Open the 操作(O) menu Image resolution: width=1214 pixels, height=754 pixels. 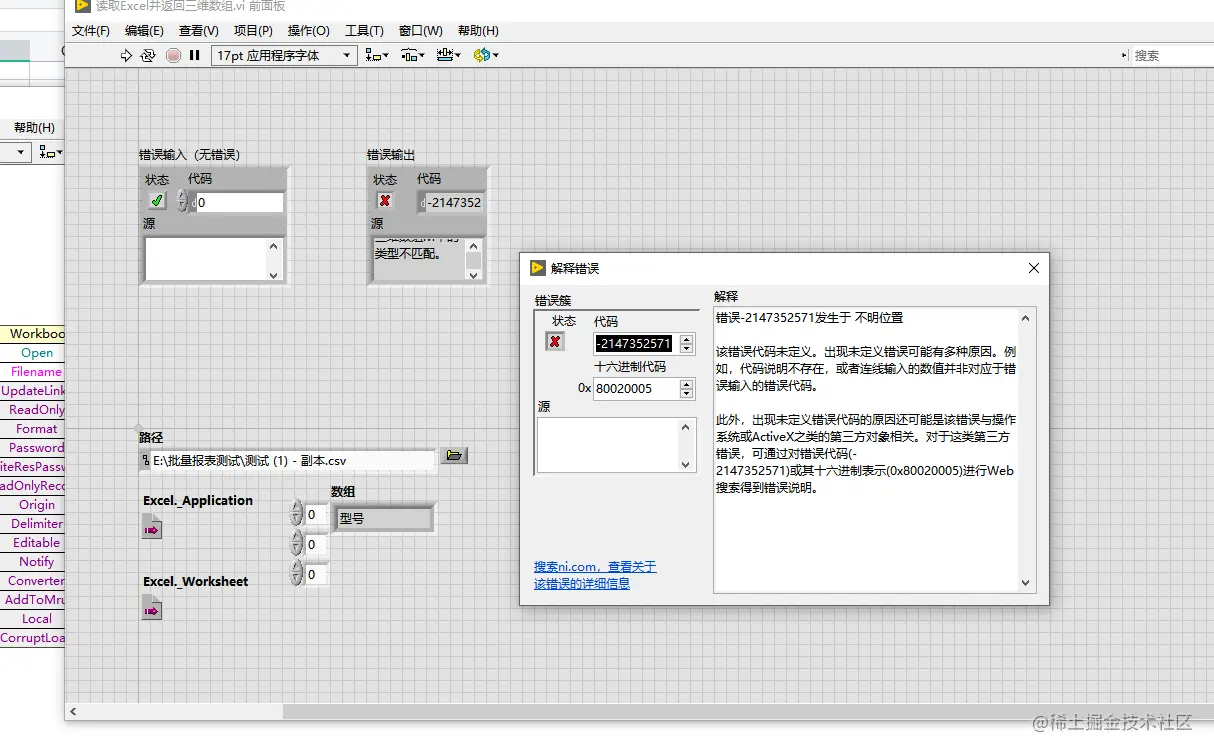309,30
